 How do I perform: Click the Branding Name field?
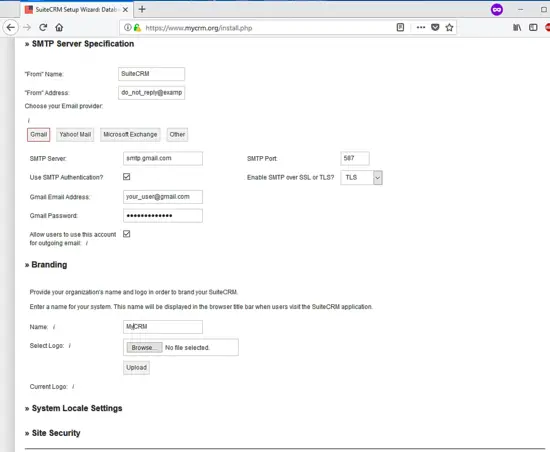[x=163, y=327]
